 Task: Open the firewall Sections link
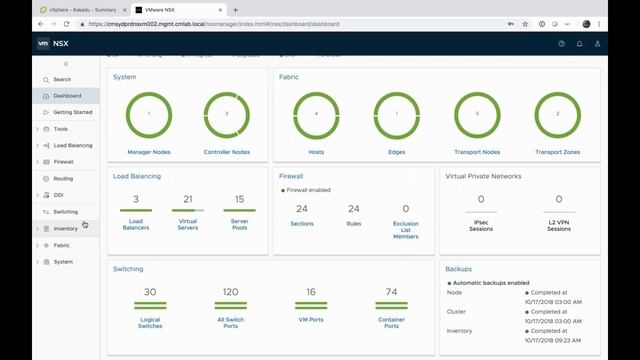302,224
